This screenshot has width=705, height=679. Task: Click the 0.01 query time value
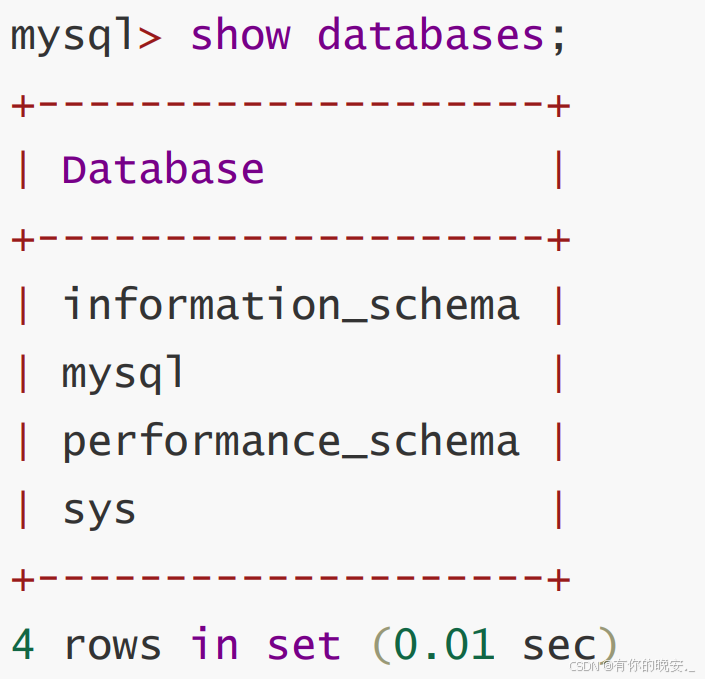pyautogui.click(x=444, y=645)
